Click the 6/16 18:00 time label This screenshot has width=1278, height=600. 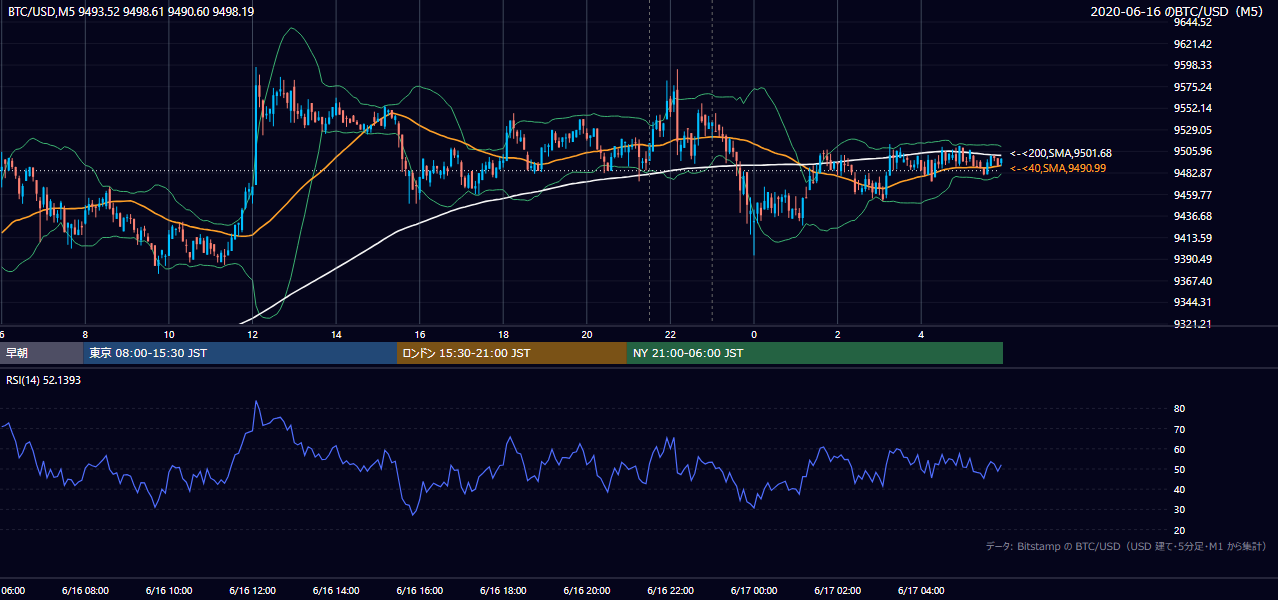[503, 590]
